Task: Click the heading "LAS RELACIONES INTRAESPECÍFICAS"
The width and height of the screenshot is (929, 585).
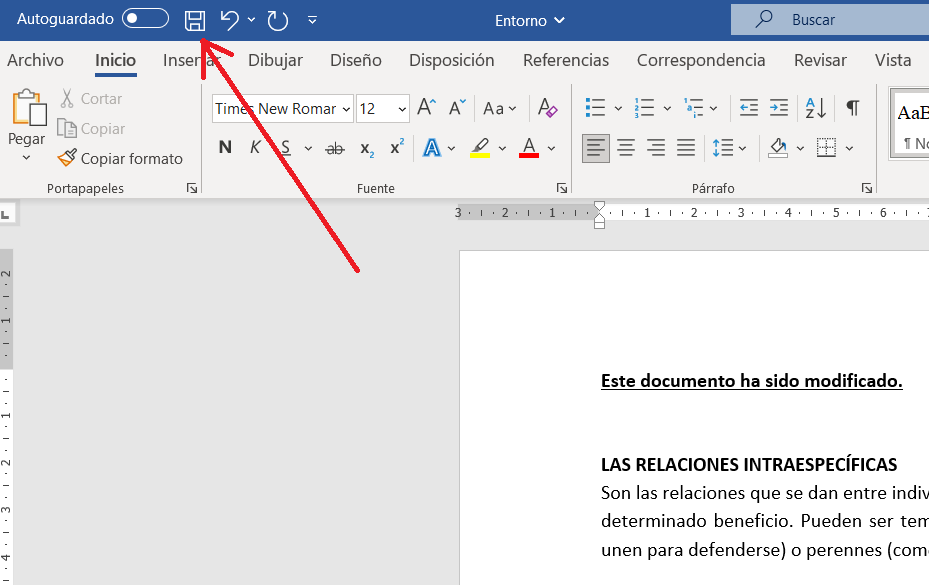Action: (x=749, y=465)
